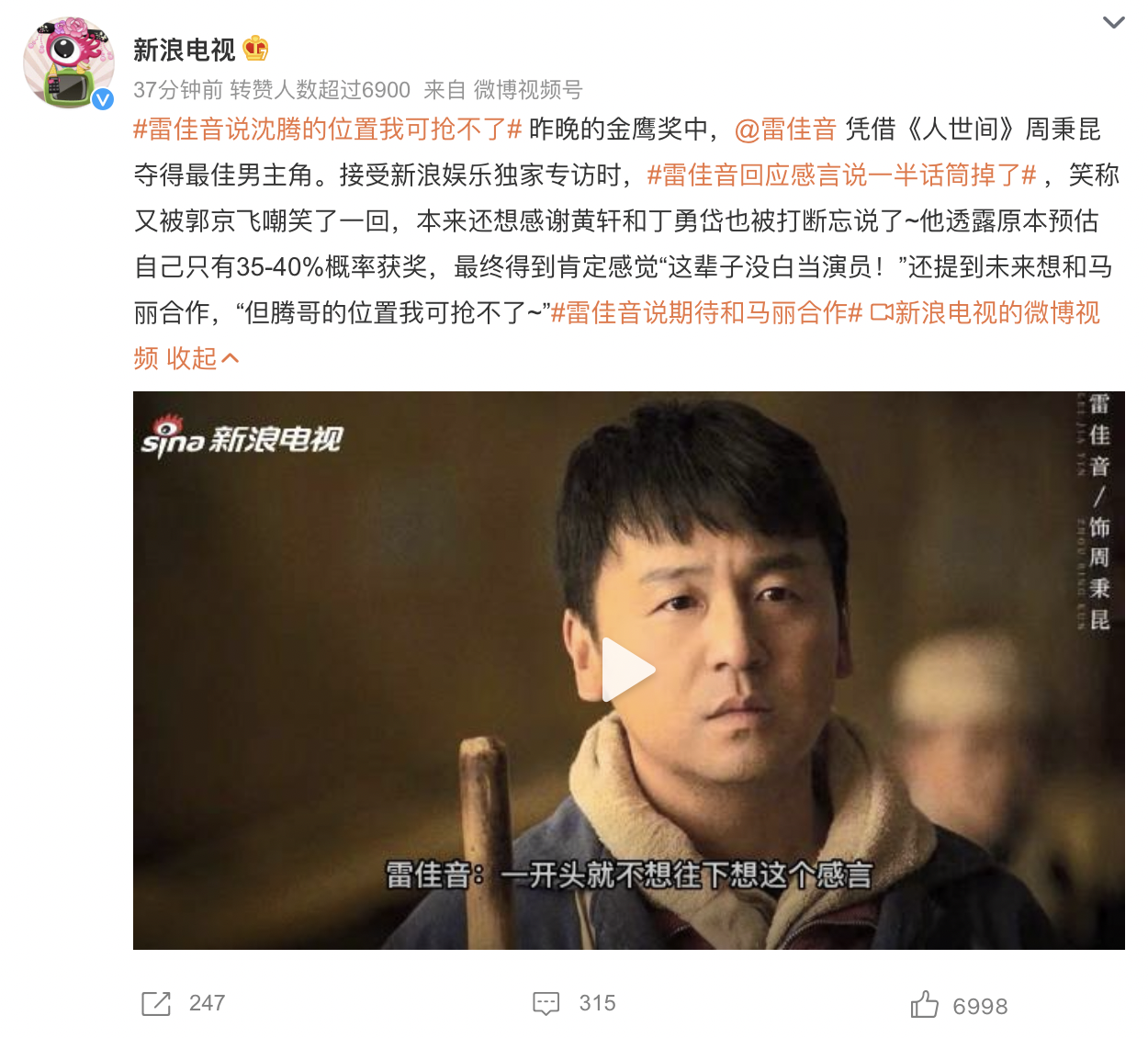Open the 新浪电视的微博视频 link
Screen dimensions: 1148x1038
[617, 335]
